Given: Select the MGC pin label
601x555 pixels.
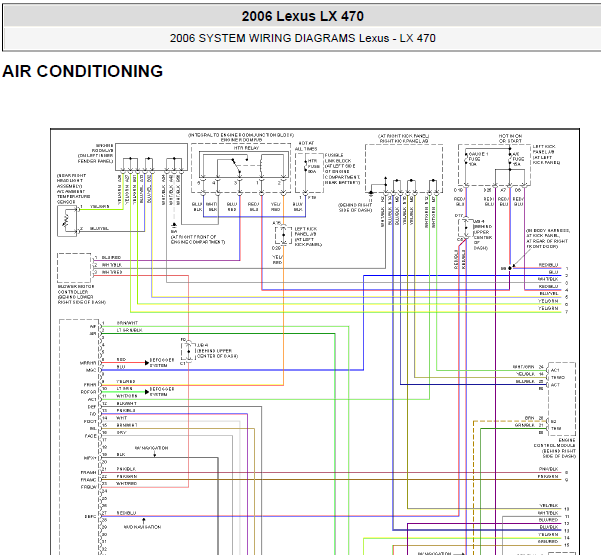Looking at the screenshot, I should tap(91, 370).
